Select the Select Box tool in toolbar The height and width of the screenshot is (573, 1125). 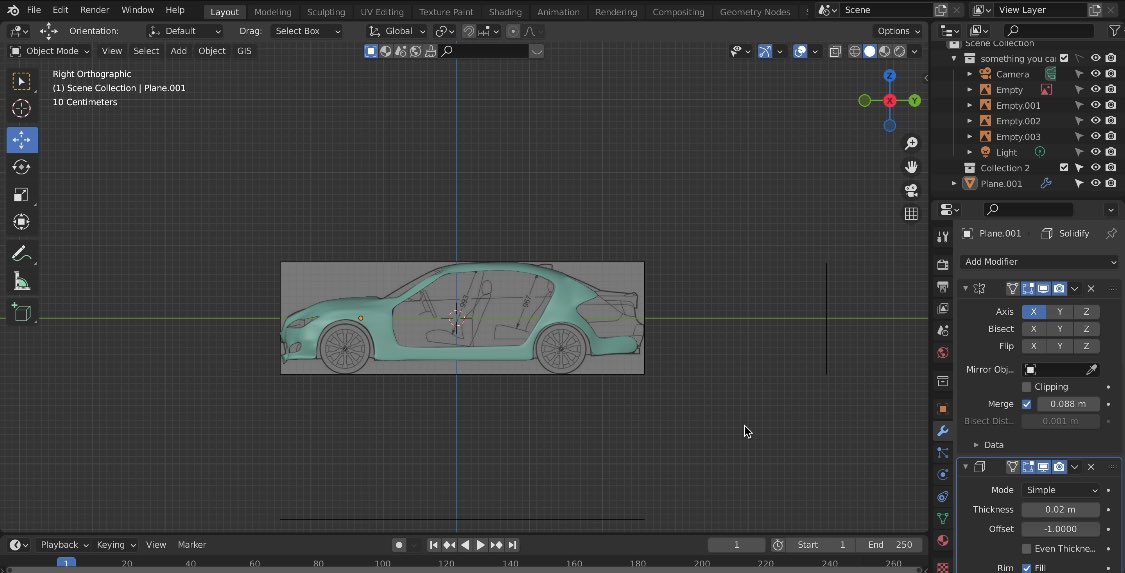pos(22,82)
